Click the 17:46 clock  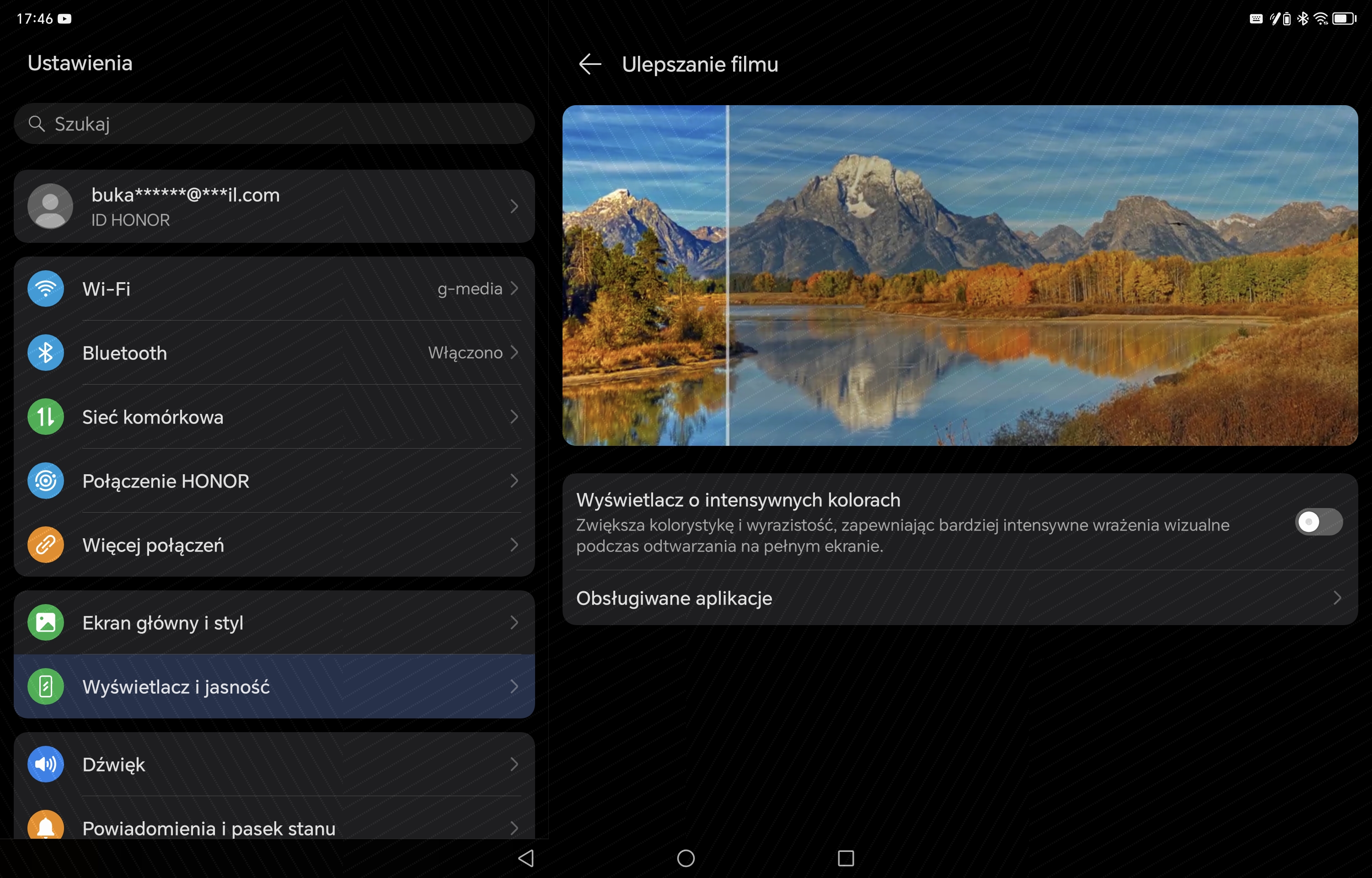35,19
